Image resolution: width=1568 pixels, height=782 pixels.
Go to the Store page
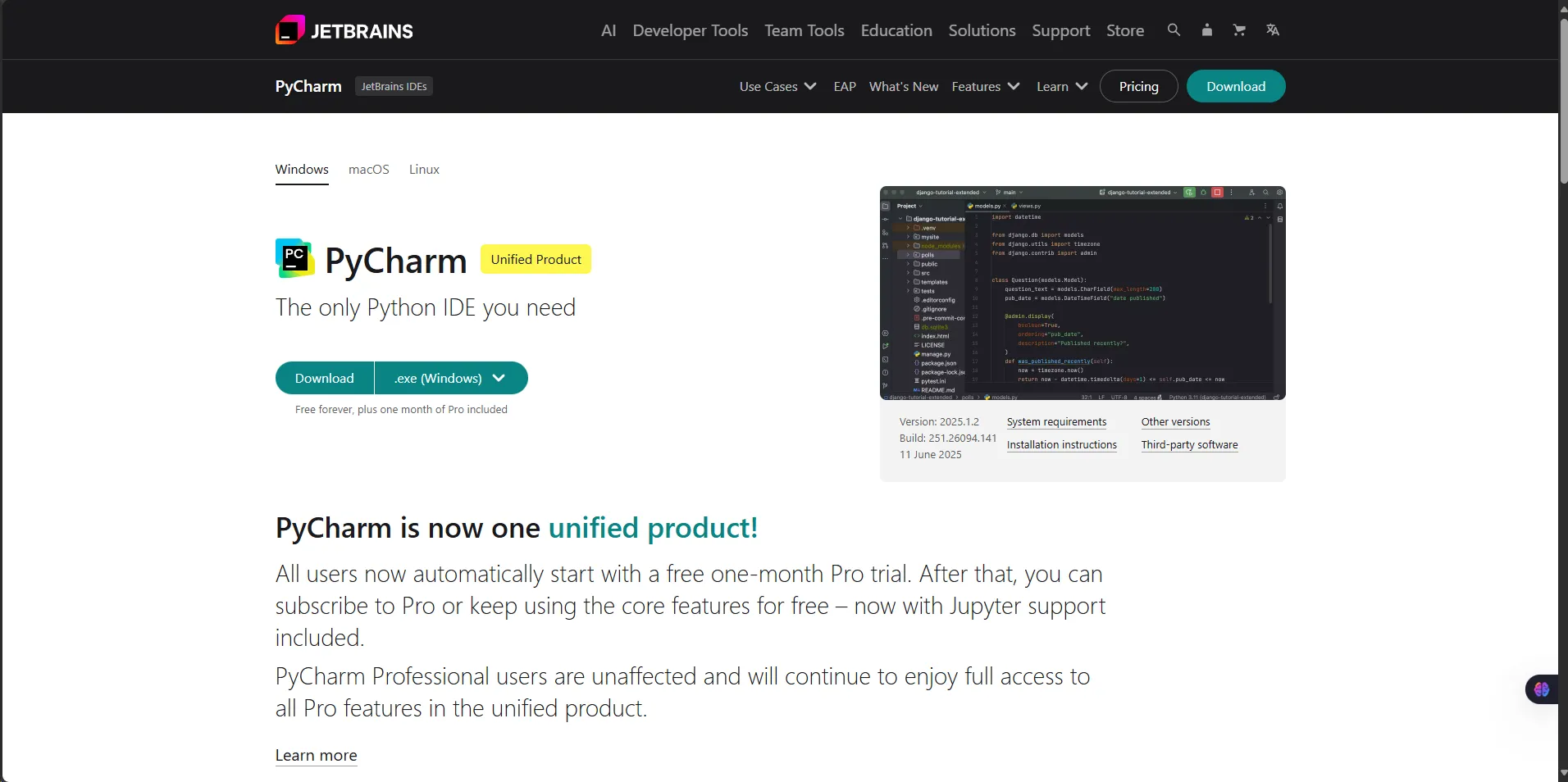(x=1125, y=30)
